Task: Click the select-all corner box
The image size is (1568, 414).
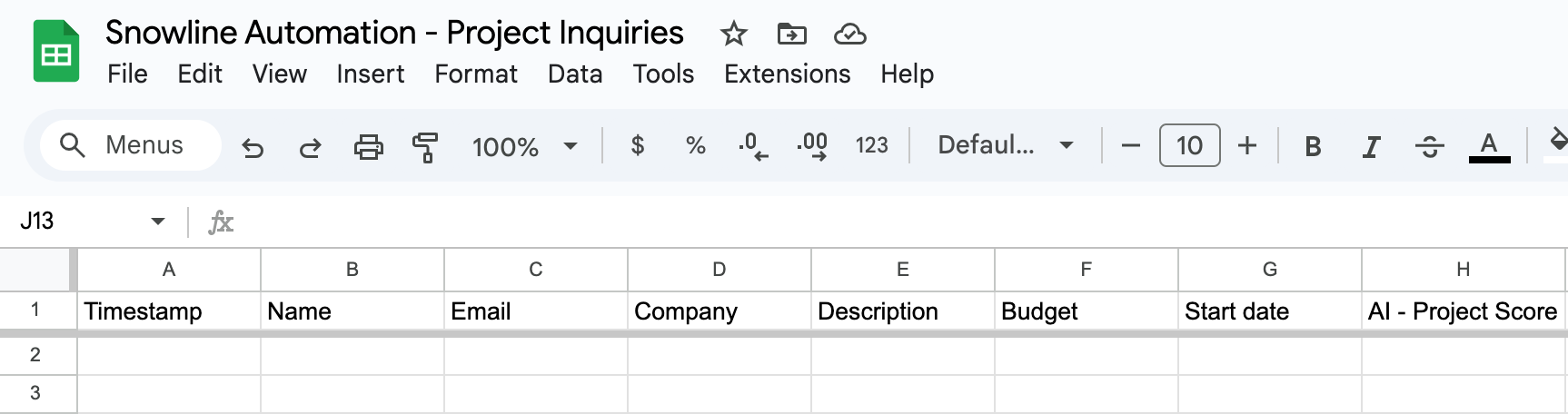Action: tap(35, 270)
